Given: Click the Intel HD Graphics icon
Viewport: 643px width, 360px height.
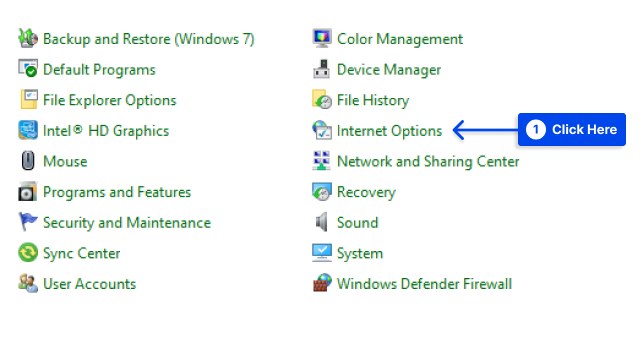Looking at the screenshot, I should [x=28, y=130].
